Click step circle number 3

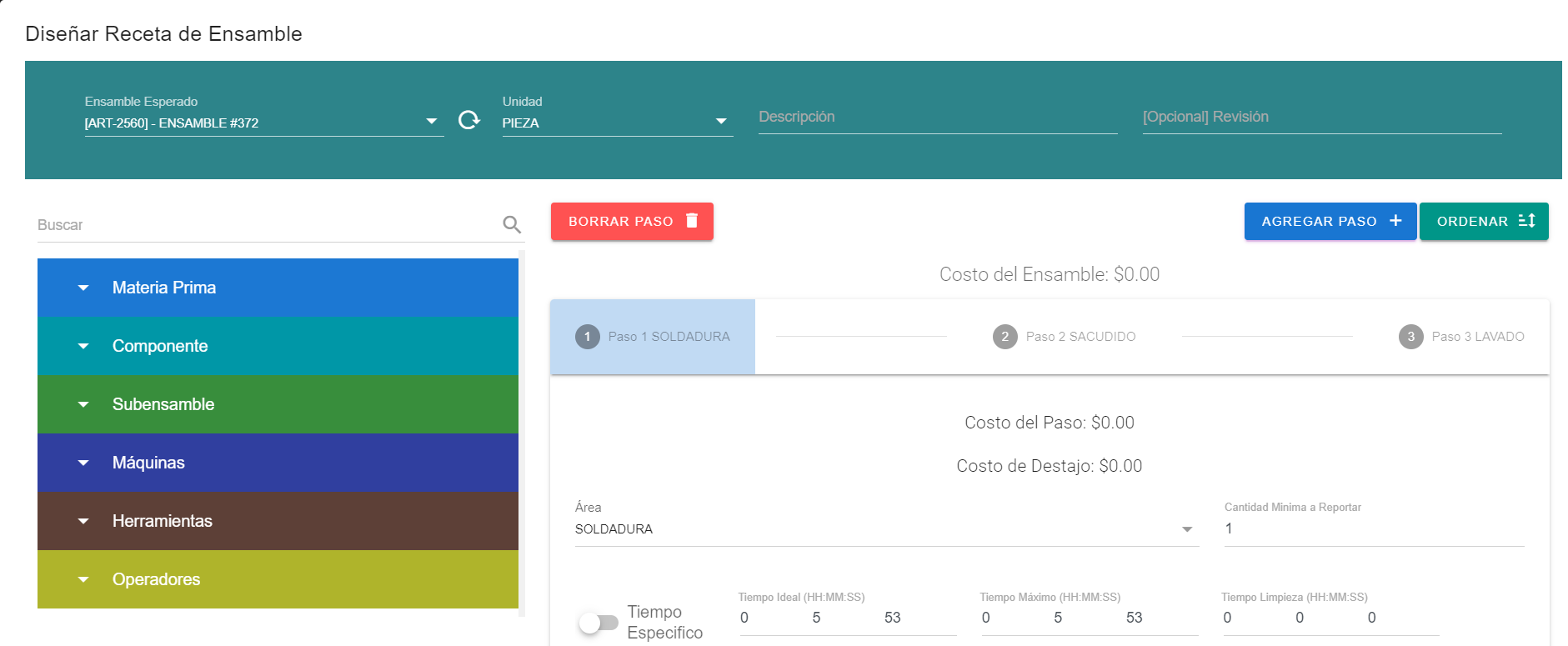coord(1410,337)
